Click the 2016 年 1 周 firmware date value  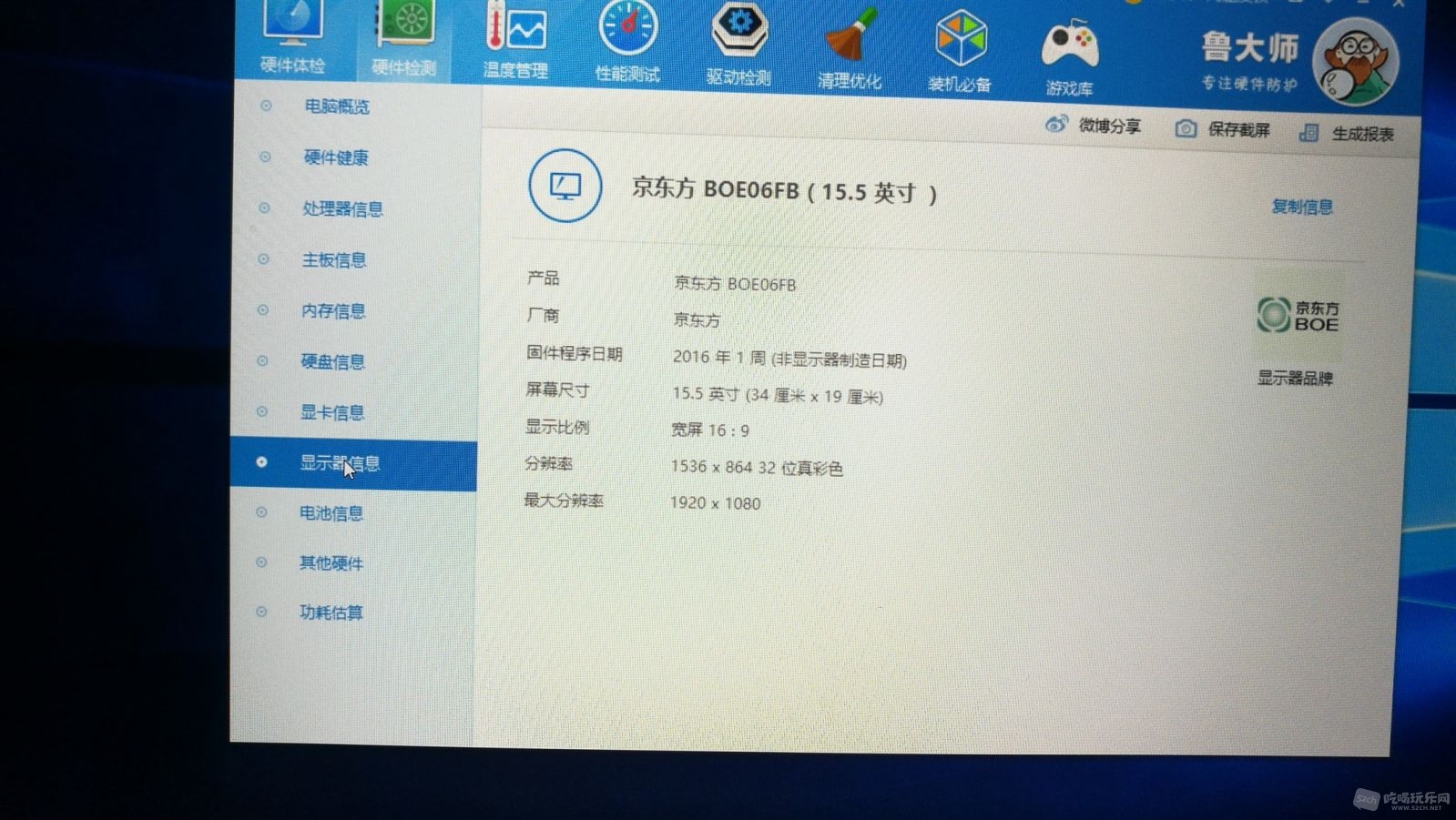coord(789,359)
